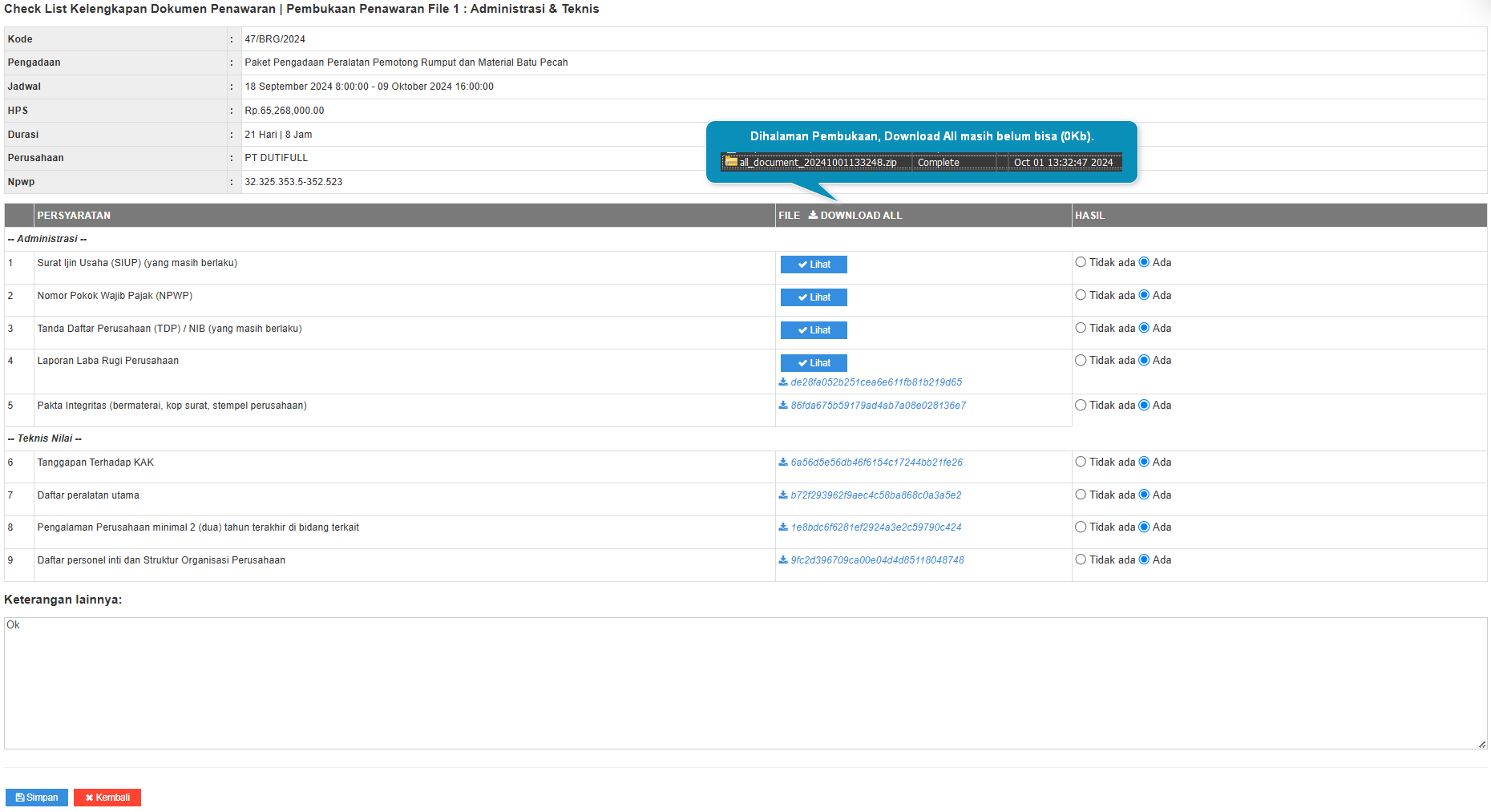Download file de28fa052b251cea6e611fb81b219d65
The image size is (1491, 812).
[871, 382]
